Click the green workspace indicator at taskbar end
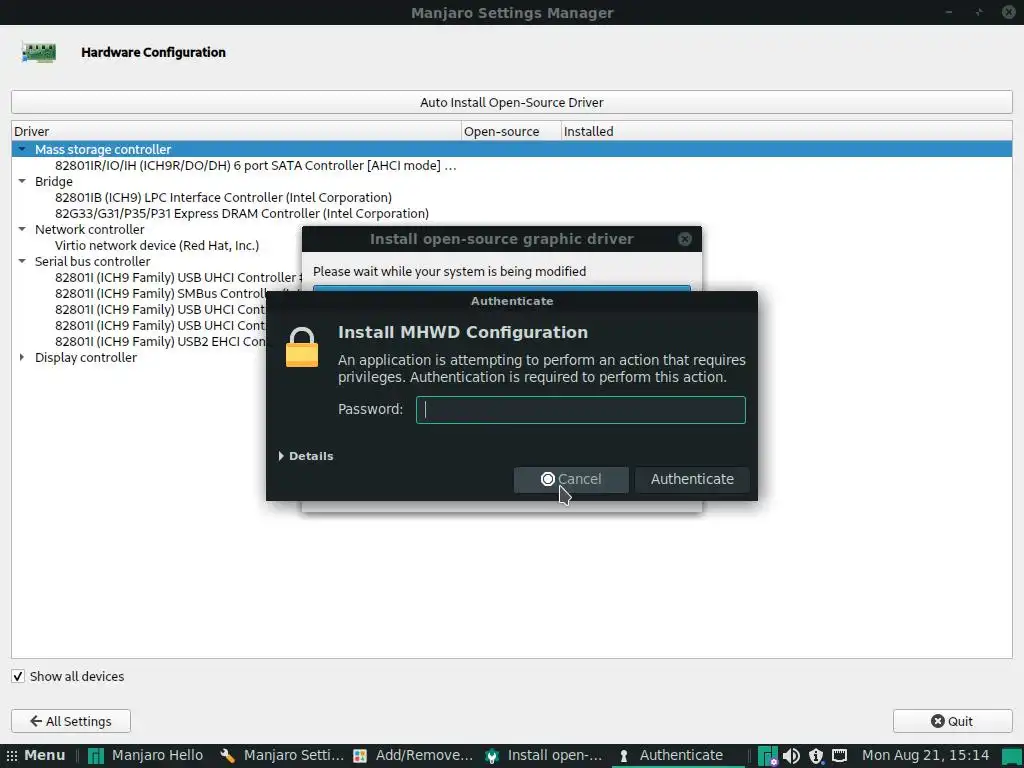Image resolution: width=1024 pixels, height=768 pixels. [1012, 756]
